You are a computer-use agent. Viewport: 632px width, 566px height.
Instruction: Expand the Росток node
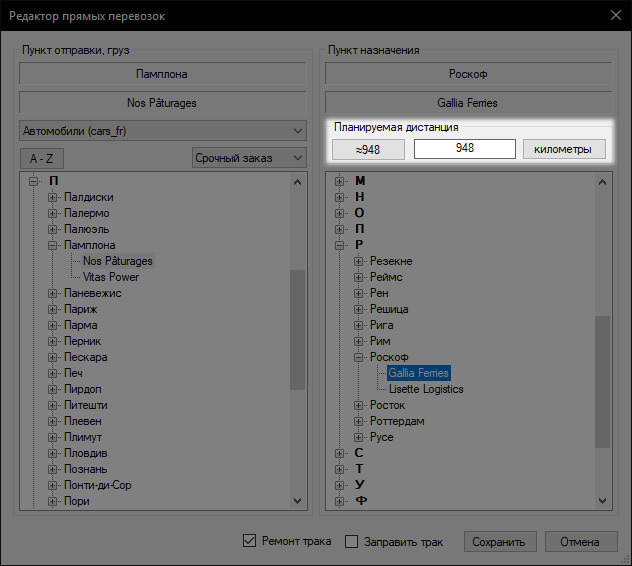point(358,405)
